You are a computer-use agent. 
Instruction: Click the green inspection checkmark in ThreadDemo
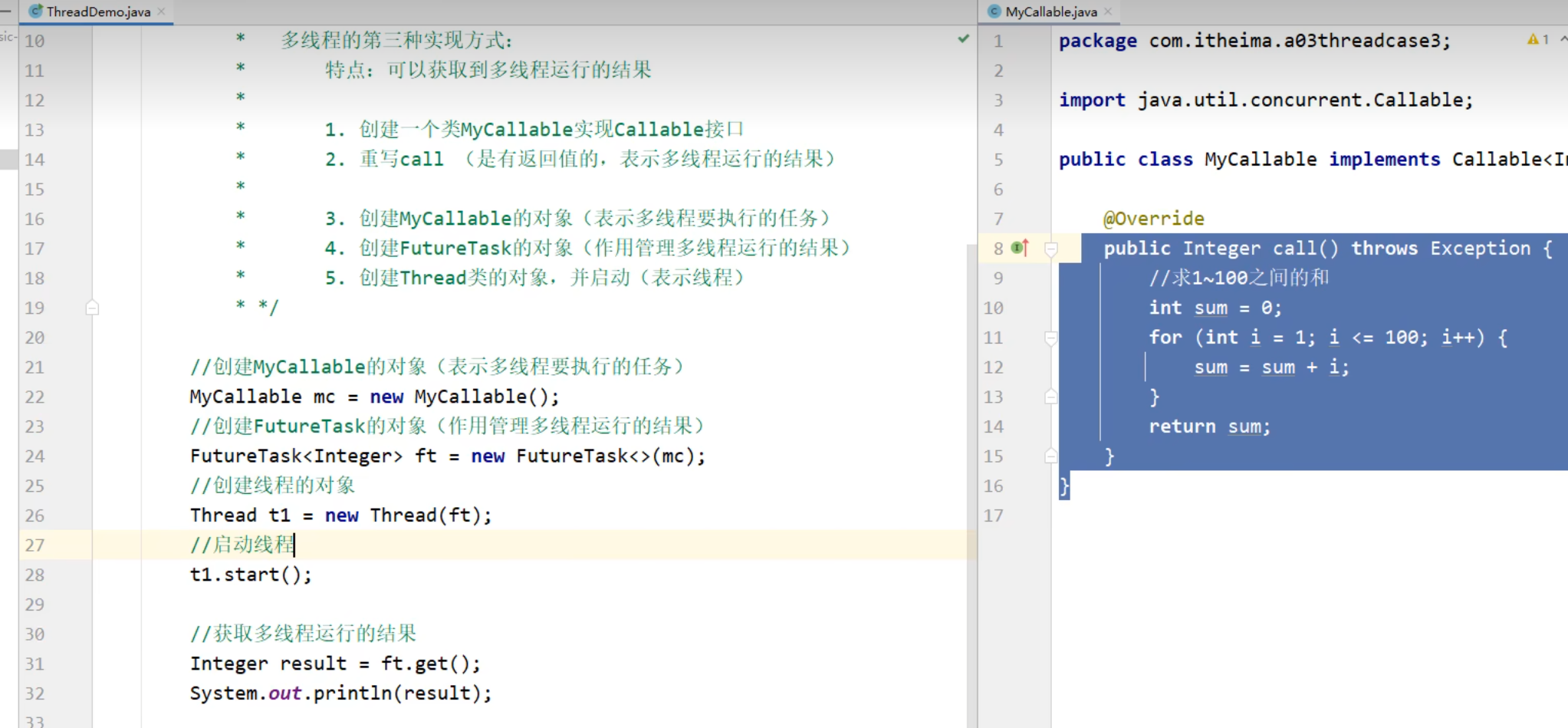click(963, 38)
